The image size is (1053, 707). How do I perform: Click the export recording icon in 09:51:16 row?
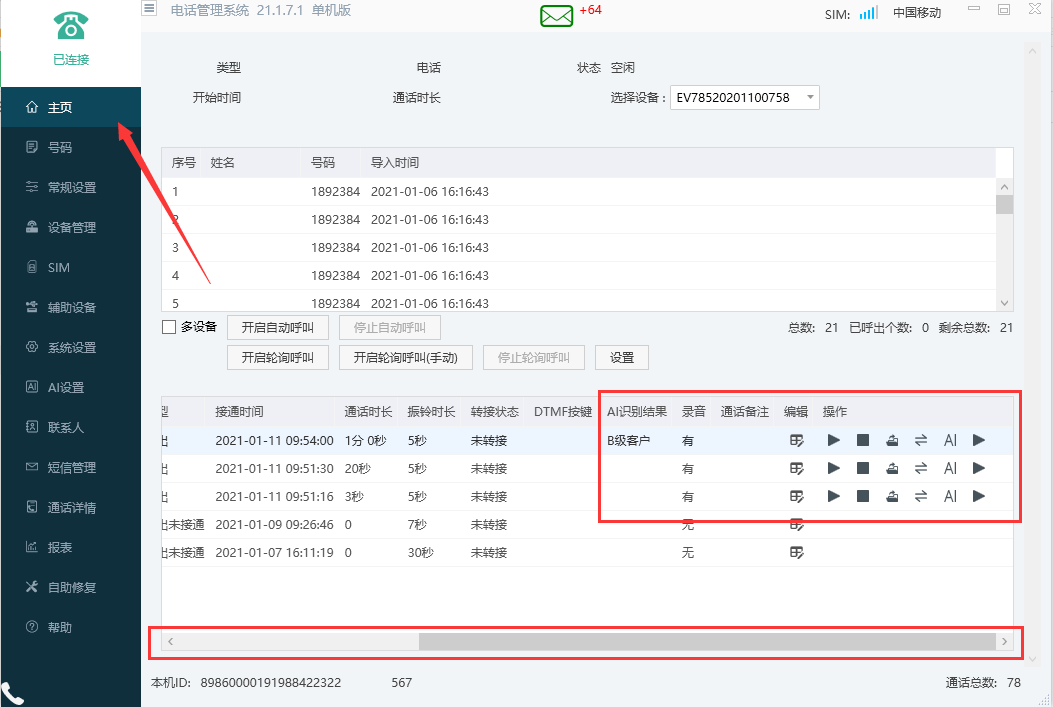pos(892,497)
